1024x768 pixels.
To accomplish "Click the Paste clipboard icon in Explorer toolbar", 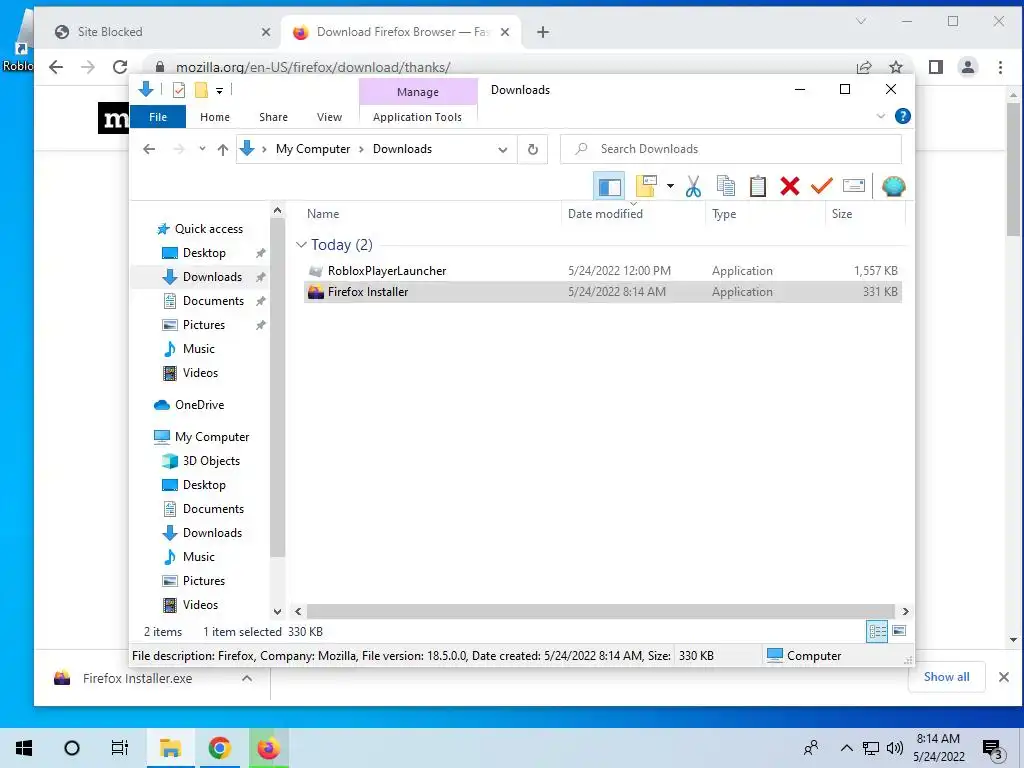I will pos(758,187).
